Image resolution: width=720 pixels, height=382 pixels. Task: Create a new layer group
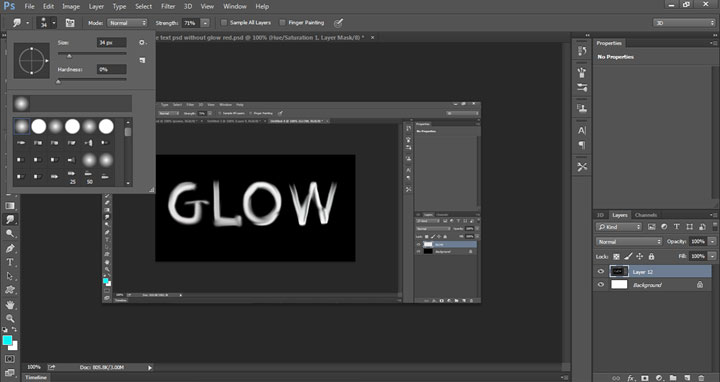coord(673,378)
